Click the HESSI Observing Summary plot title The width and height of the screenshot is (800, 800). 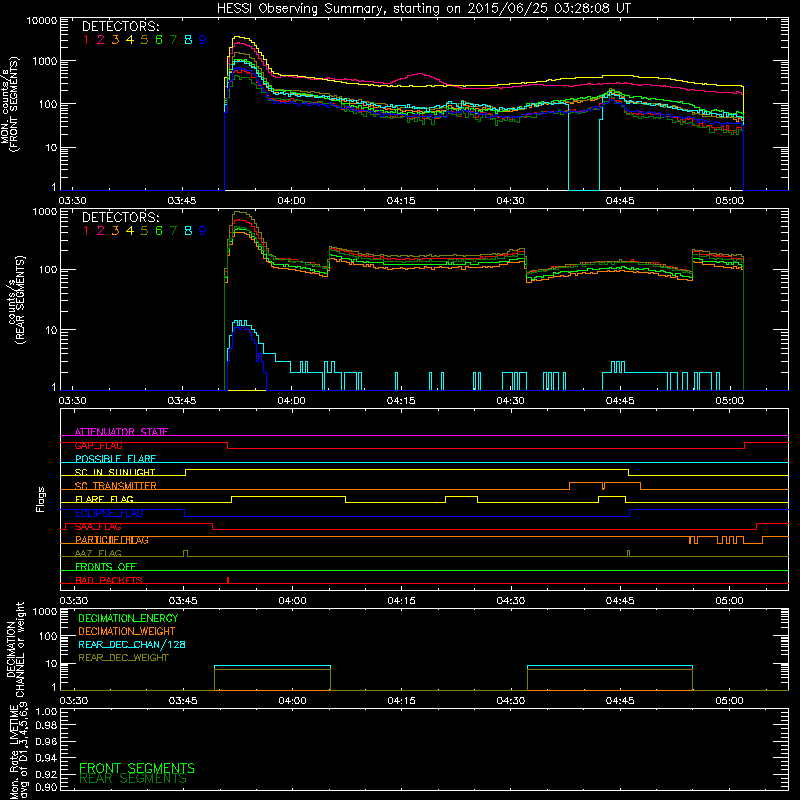(424, 8)
